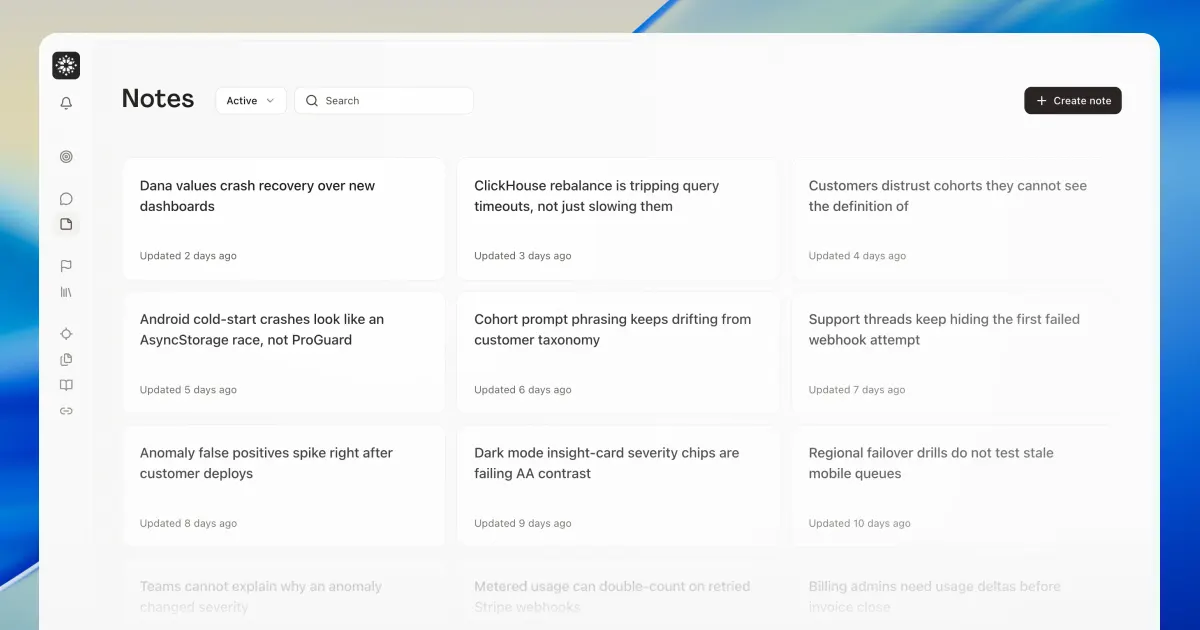Open note 'Cohort prompt phrasing keeps drifting'
Screen dimensions: 1200x630
[618, 353]
